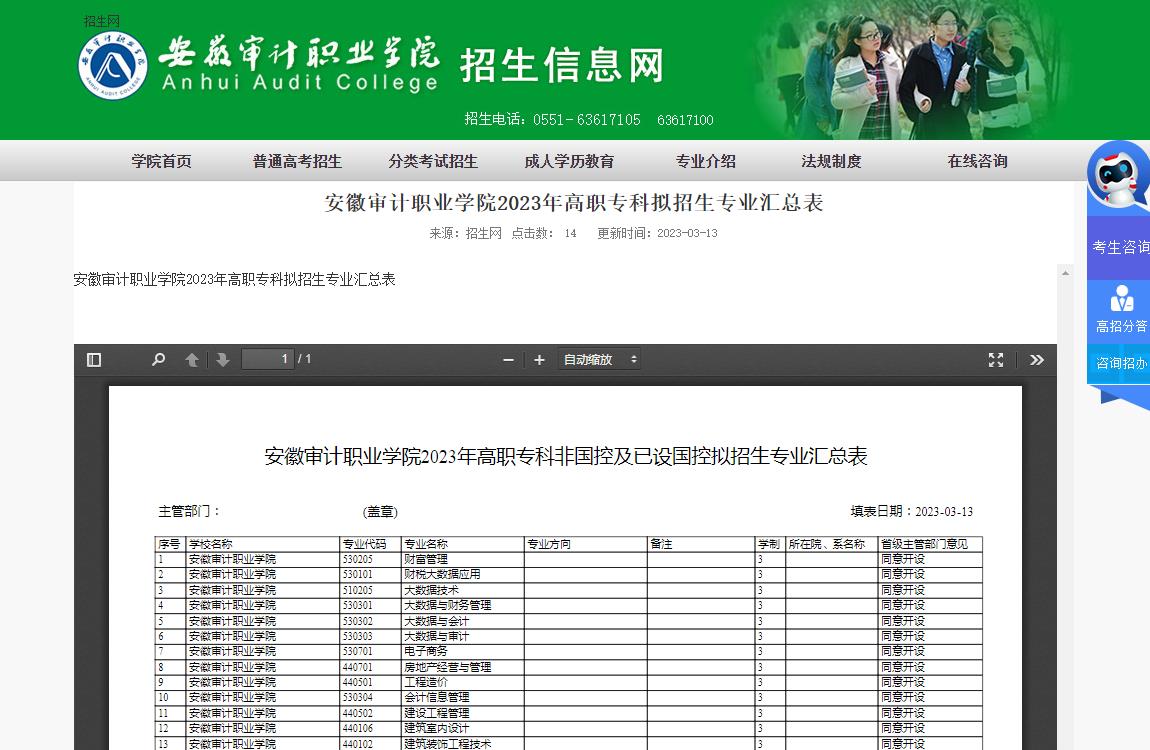The width and height of the screenshot is (1150, 750).
Task: Open the 分类考试招生 menu item
Action: [433, 161]
